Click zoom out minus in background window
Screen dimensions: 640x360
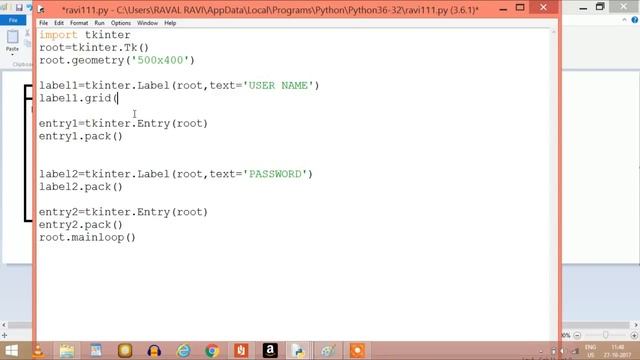point(577,335)
